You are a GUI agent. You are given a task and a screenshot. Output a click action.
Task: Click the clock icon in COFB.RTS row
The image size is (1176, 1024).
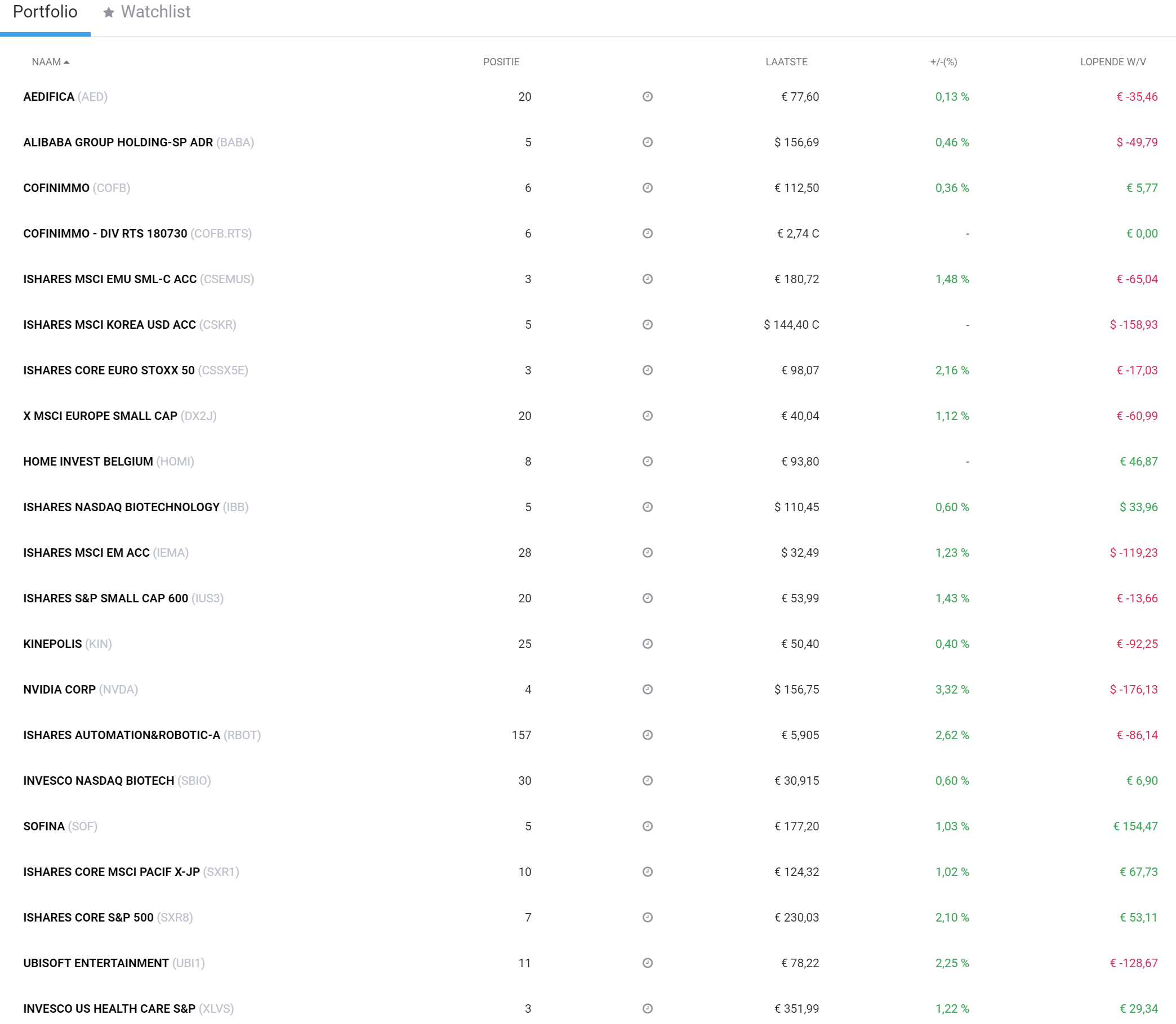[x=647, y=234]
